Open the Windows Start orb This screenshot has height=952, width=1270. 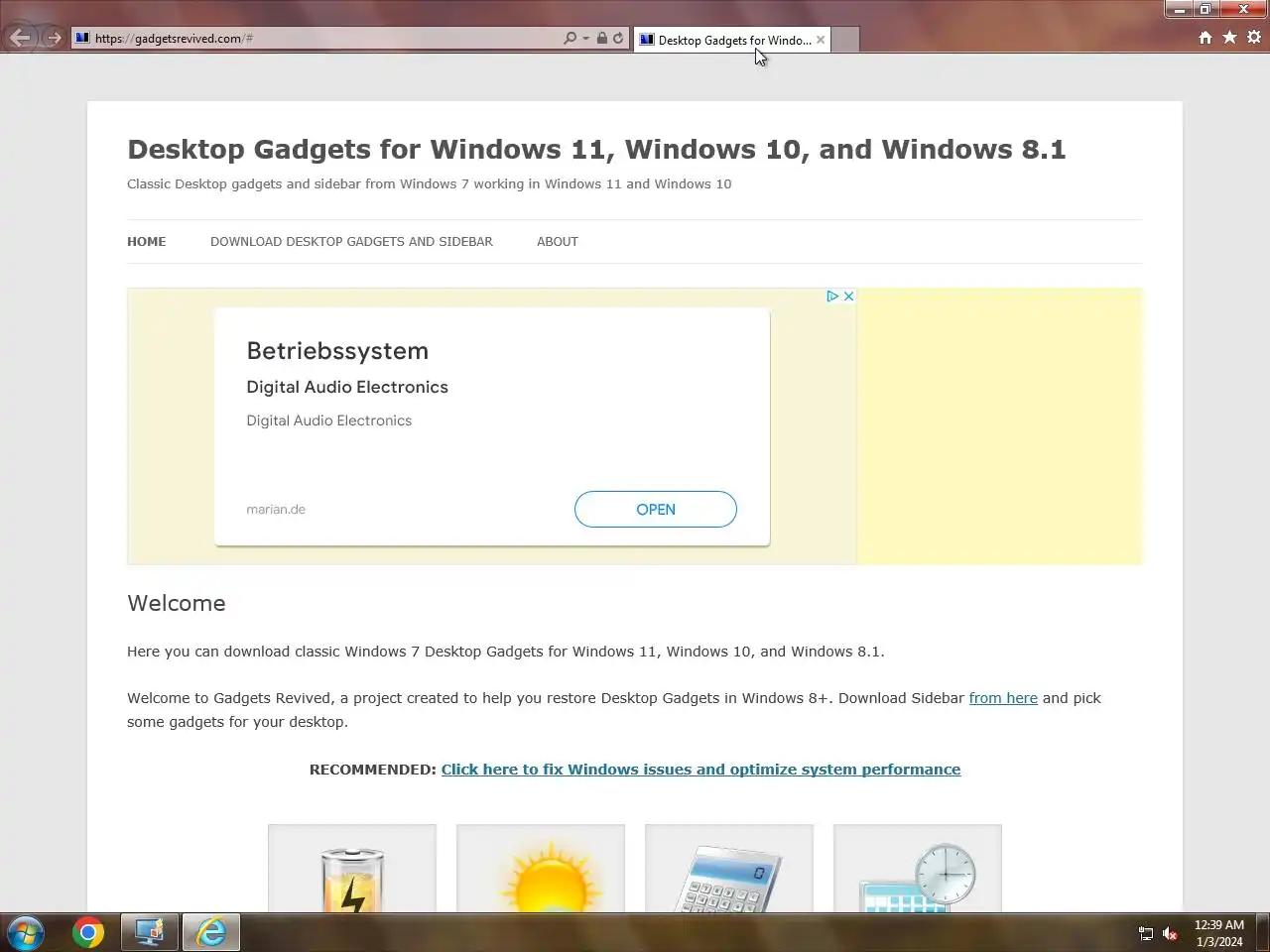[x=26, y=933]
